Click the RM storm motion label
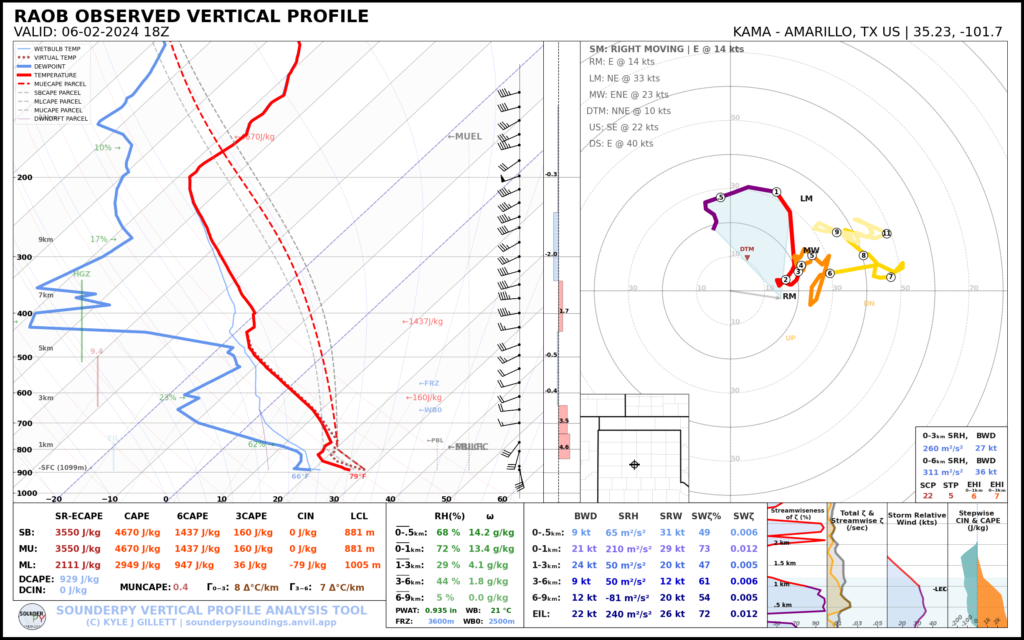 click(x=789, y=297)
